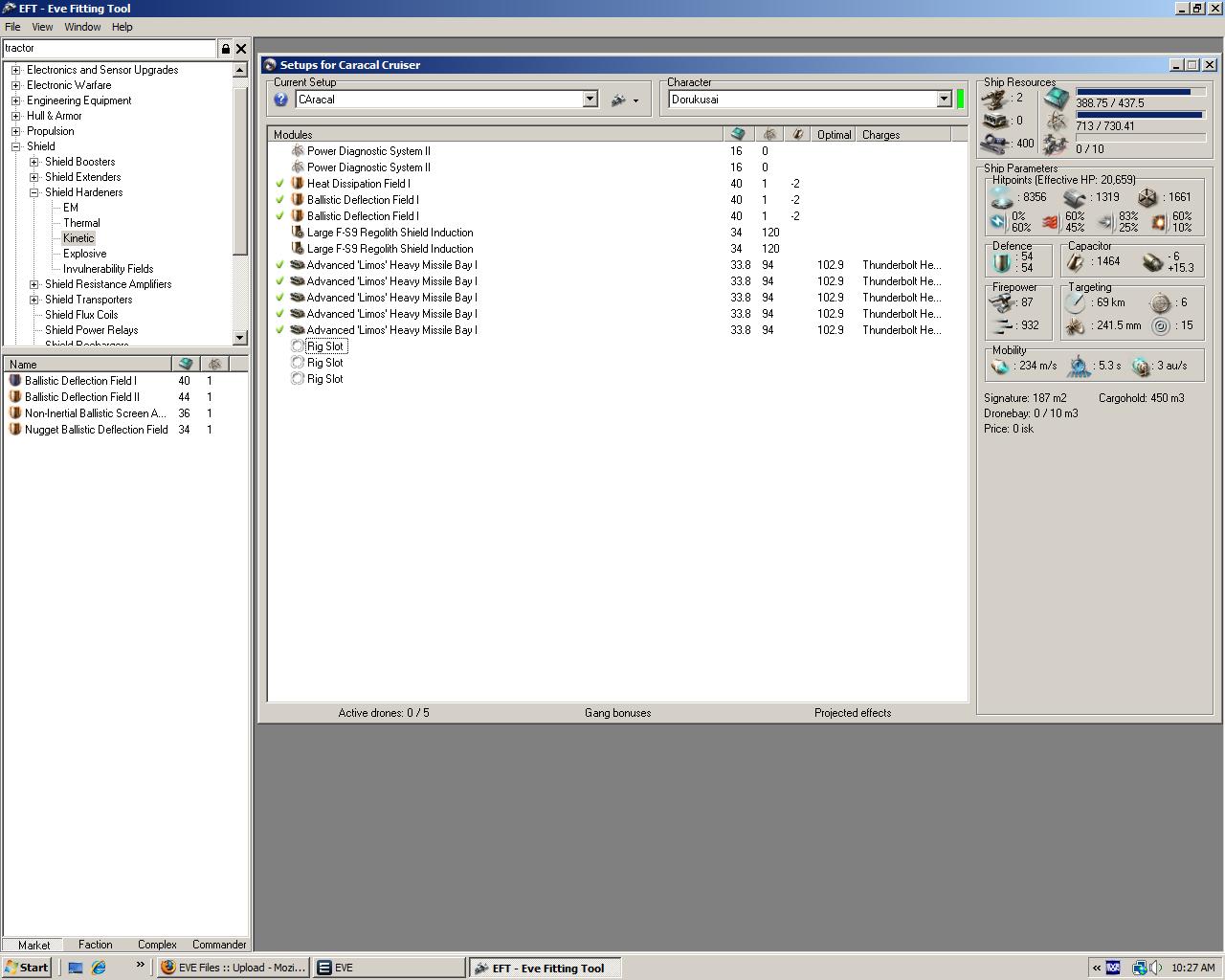This screenshot has height=980, width=1225.
Task: Click the powergrid usage bar in Ship Resources
Action: [x=1140, y=115]
